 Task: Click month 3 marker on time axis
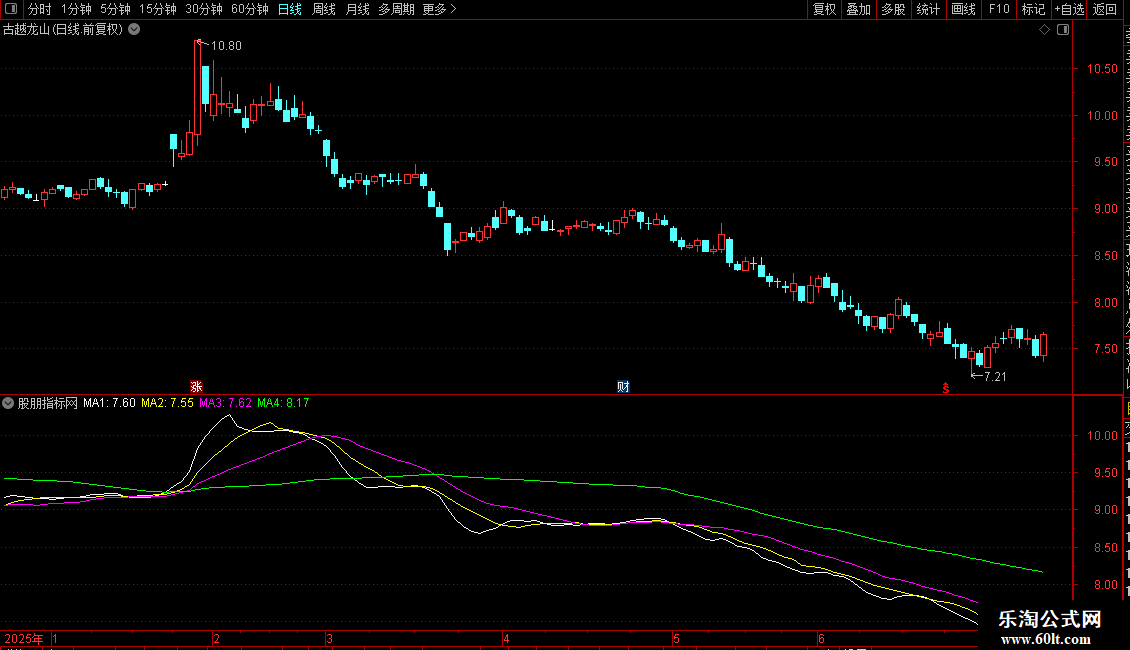[x=329, y=638]
